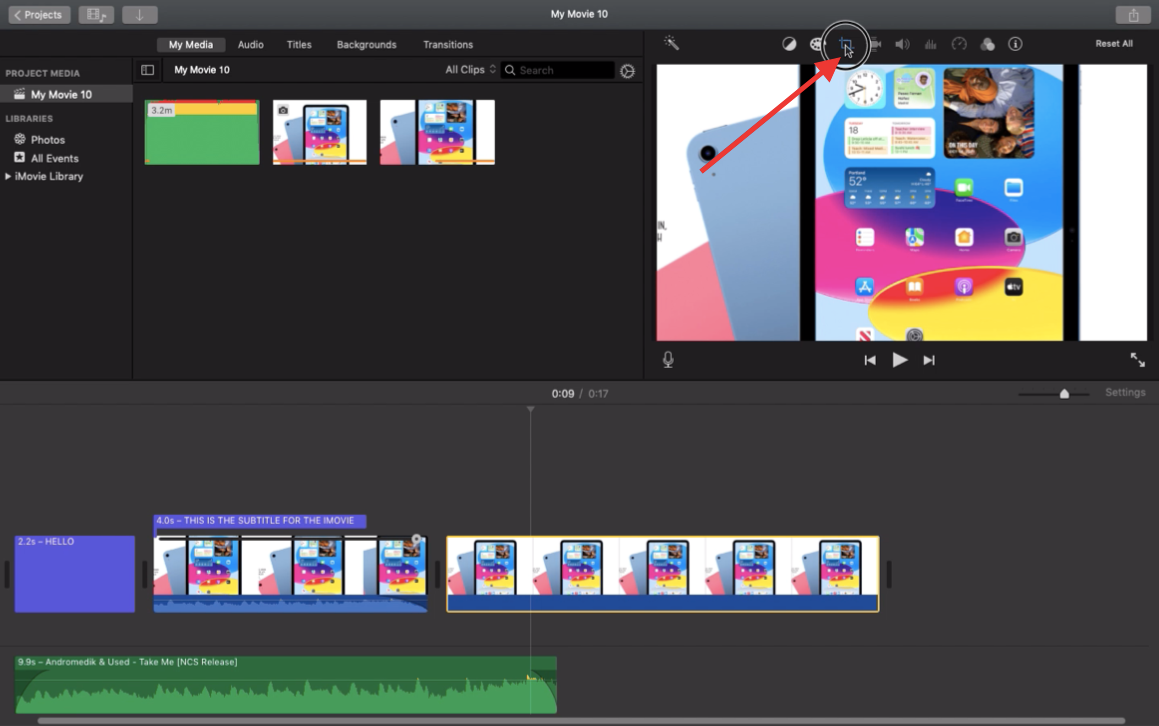Click the magic wand auto-enhance icon
Image resolution: width=1159 pixels, height=726 pixels.
[671, 44]
